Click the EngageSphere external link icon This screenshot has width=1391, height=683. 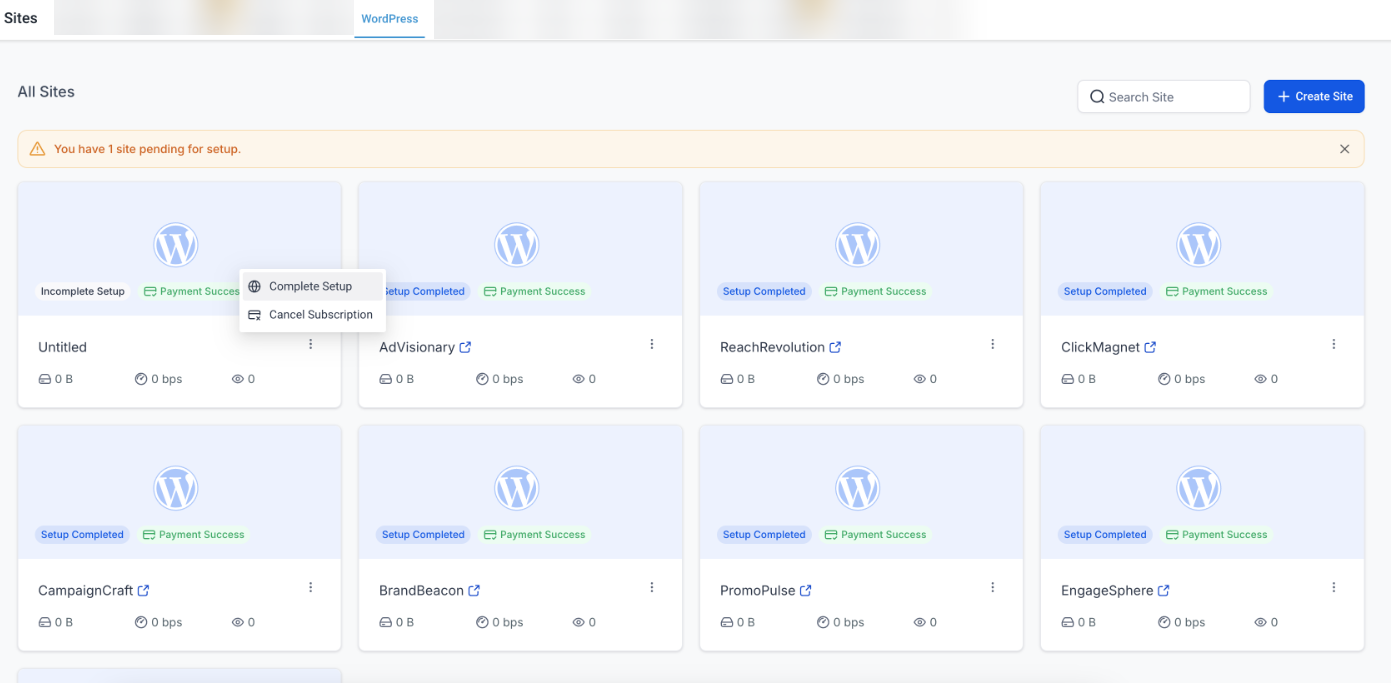coord(1163,590)
